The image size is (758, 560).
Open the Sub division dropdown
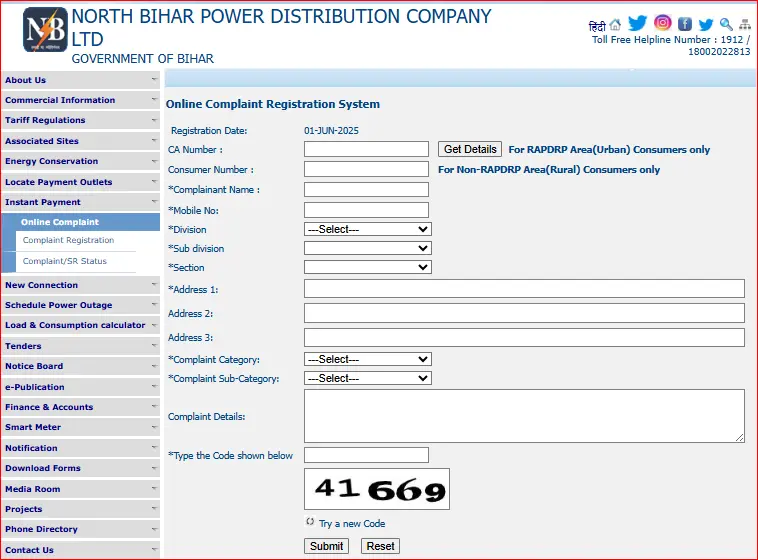pos(368,248)
